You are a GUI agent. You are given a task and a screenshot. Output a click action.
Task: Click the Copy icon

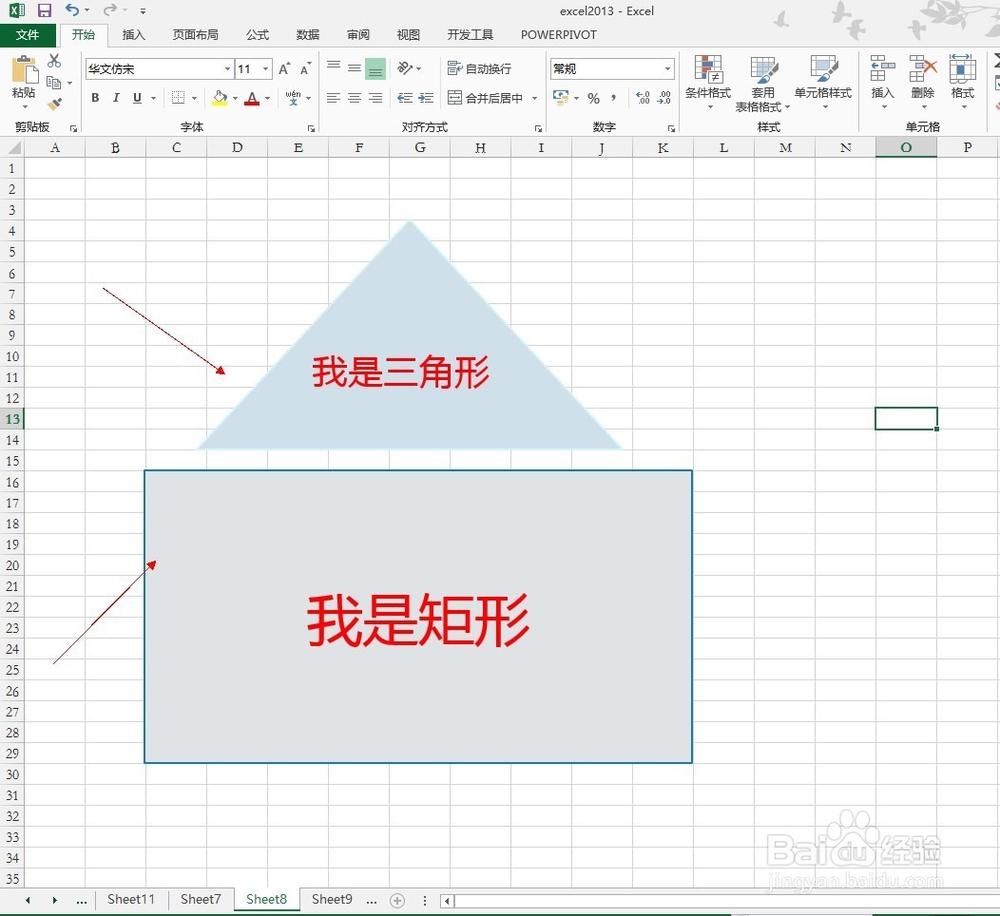click(x=54, y=82)
